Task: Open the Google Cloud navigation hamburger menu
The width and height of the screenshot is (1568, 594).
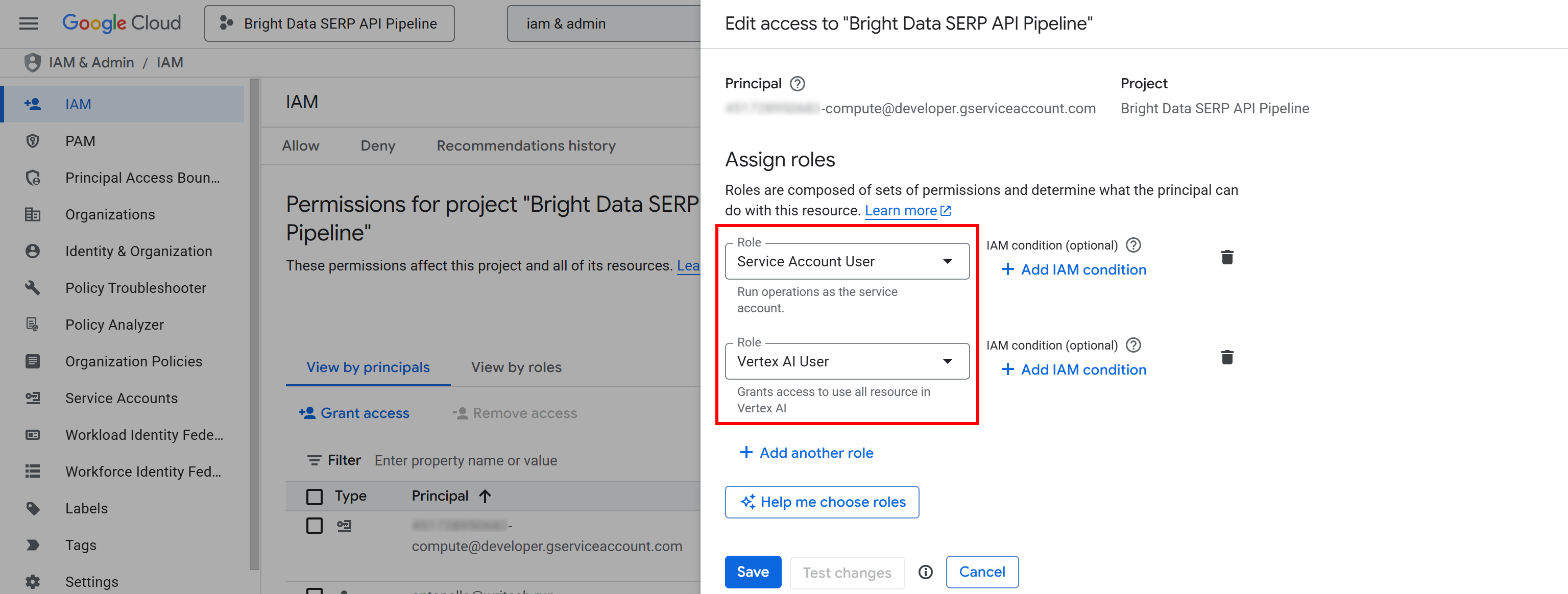Action: coord(28,23)
